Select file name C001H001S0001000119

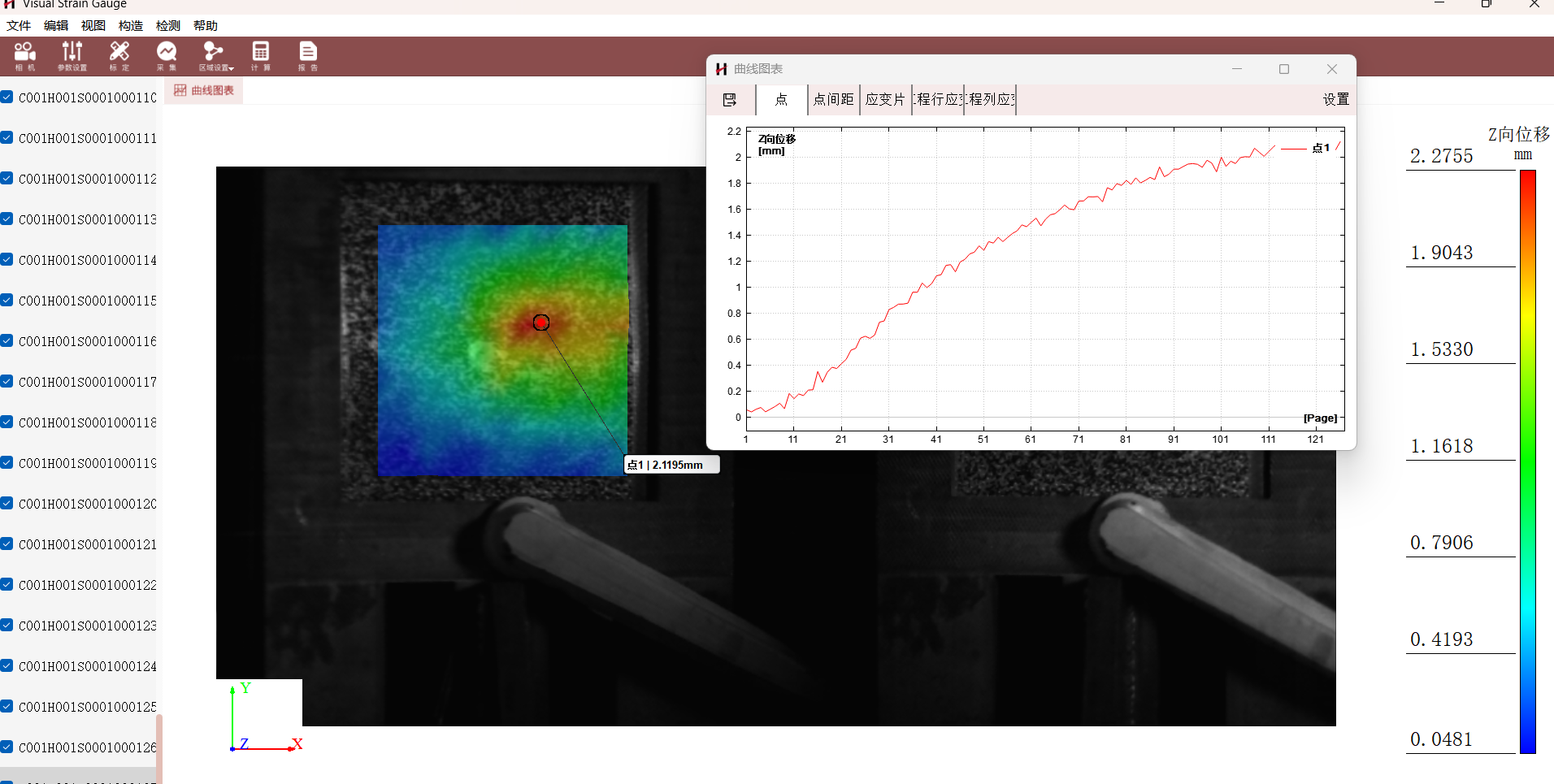point(88,463)
